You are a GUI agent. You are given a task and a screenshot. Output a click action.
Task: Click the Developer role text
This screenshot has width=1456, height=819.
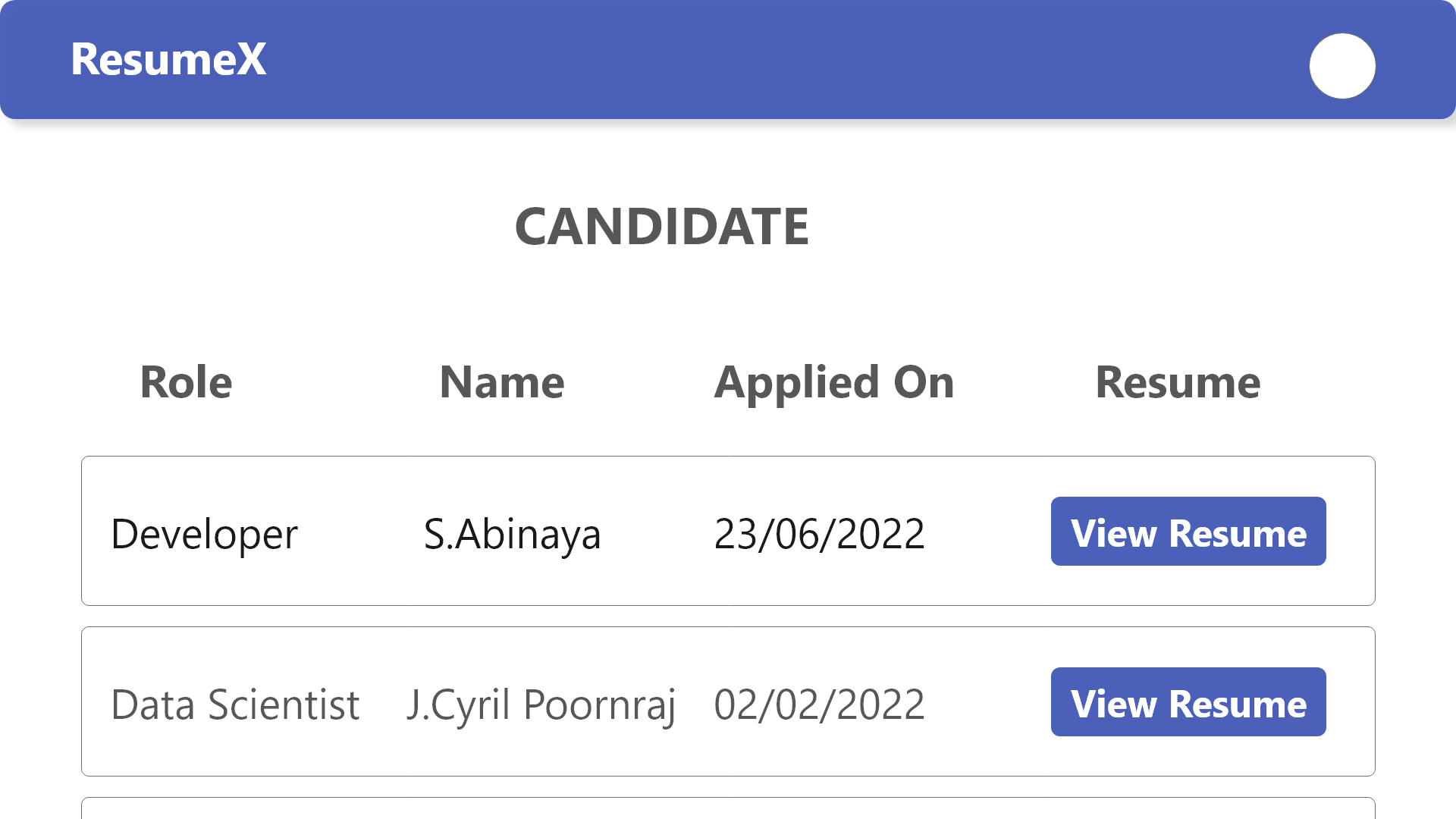pyautogui.click(x=205, y=533)
